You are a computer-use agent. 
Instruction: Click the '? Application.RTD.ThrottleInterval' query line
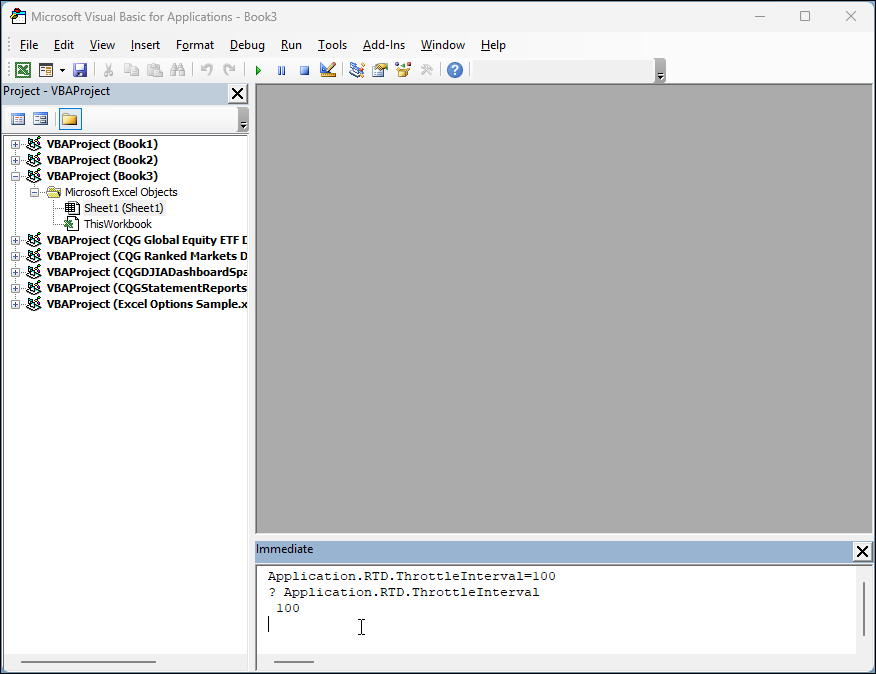point(403,592)
